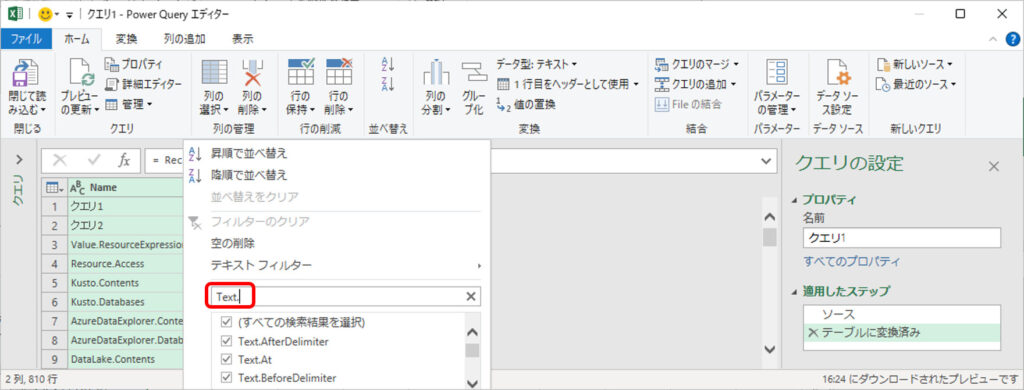
Task: Expand the formula bar with its dropdown arrow
Action: (766, 160)
